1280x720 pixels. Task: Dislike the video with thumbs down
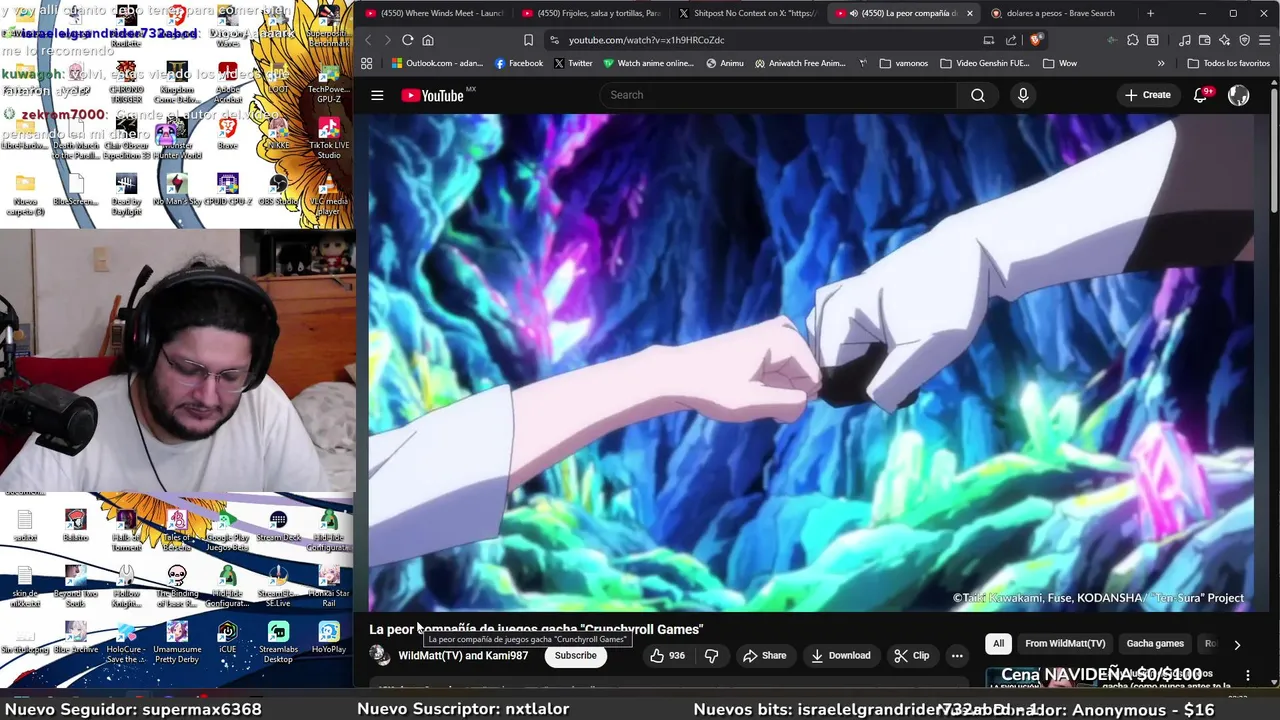(712, 655)
